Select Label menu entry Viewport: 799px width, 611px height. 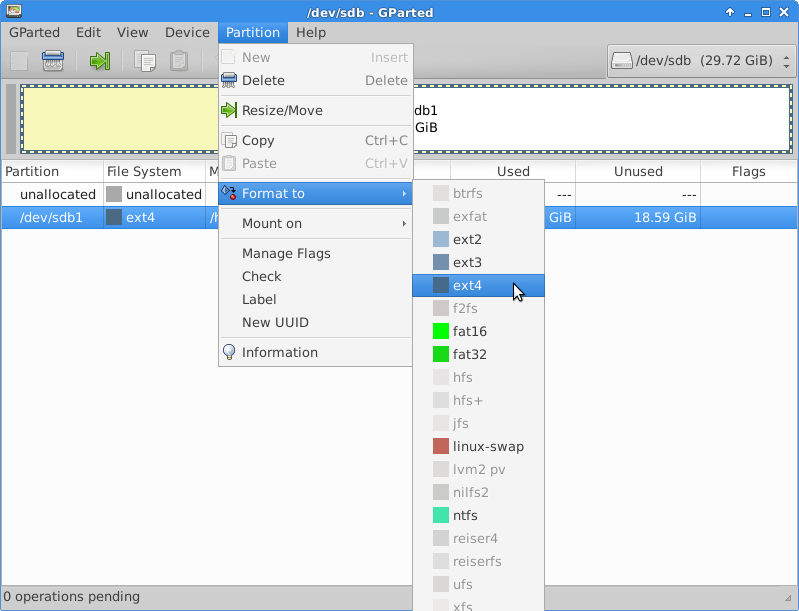point(315,300)
